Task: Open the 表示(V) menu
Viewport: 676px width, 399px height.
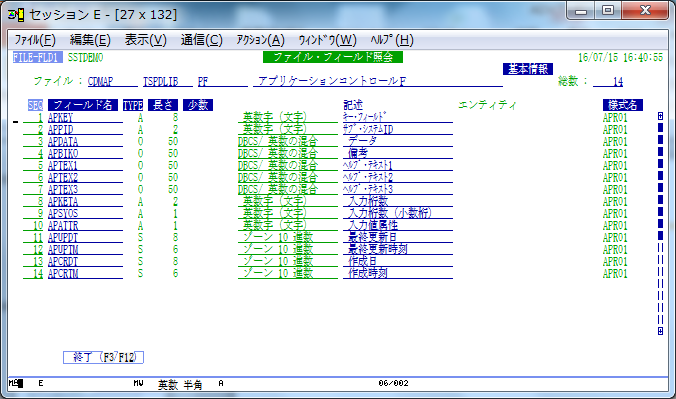Action: coord(145,40)
